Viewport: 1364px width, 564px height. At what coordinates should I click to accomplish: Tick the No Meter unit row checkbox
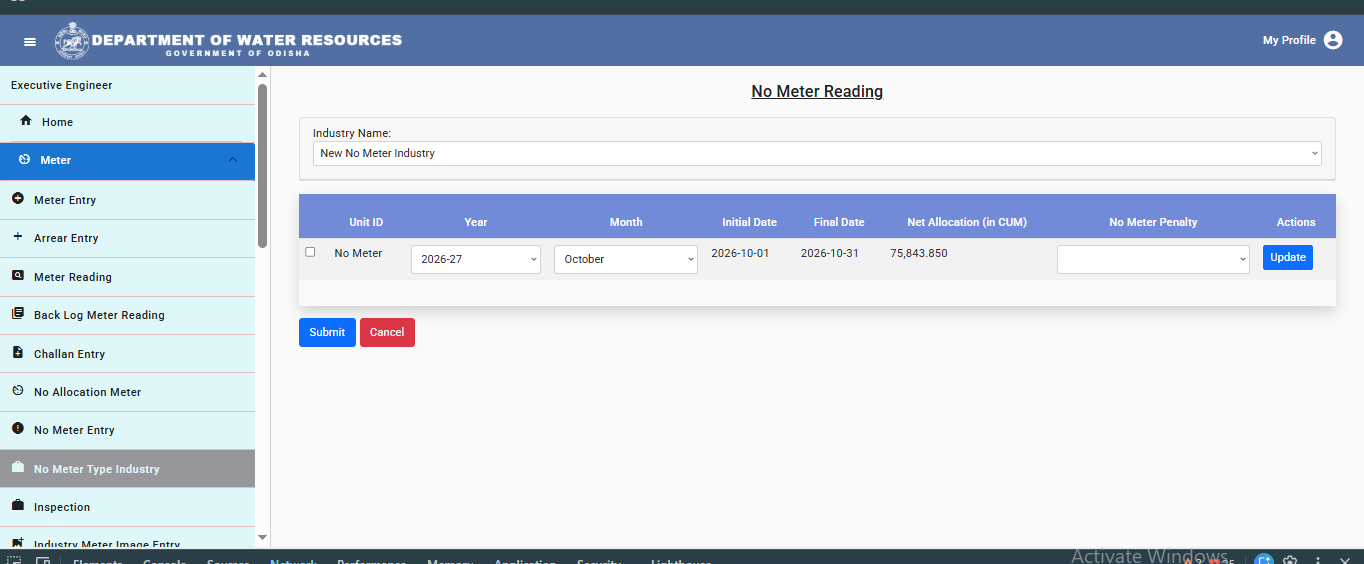point(310,252)
